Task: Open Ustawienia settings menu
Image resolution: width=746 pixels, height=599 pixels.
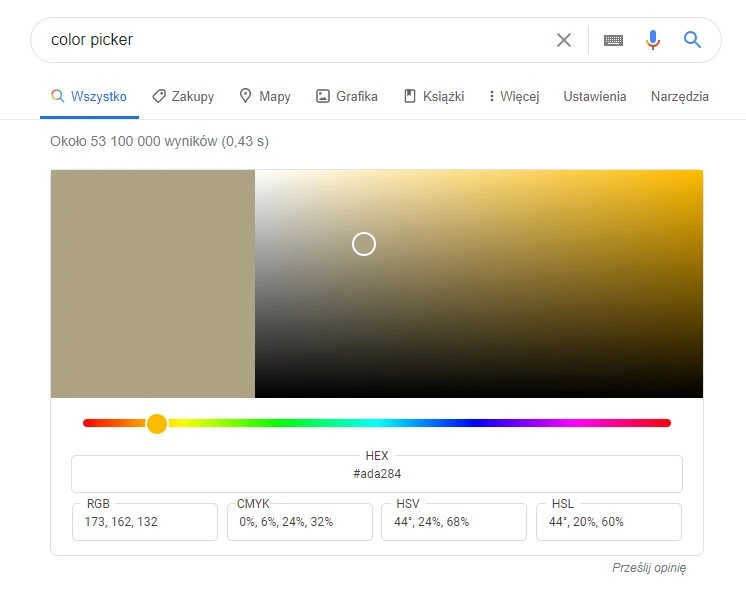Action: 595,97
